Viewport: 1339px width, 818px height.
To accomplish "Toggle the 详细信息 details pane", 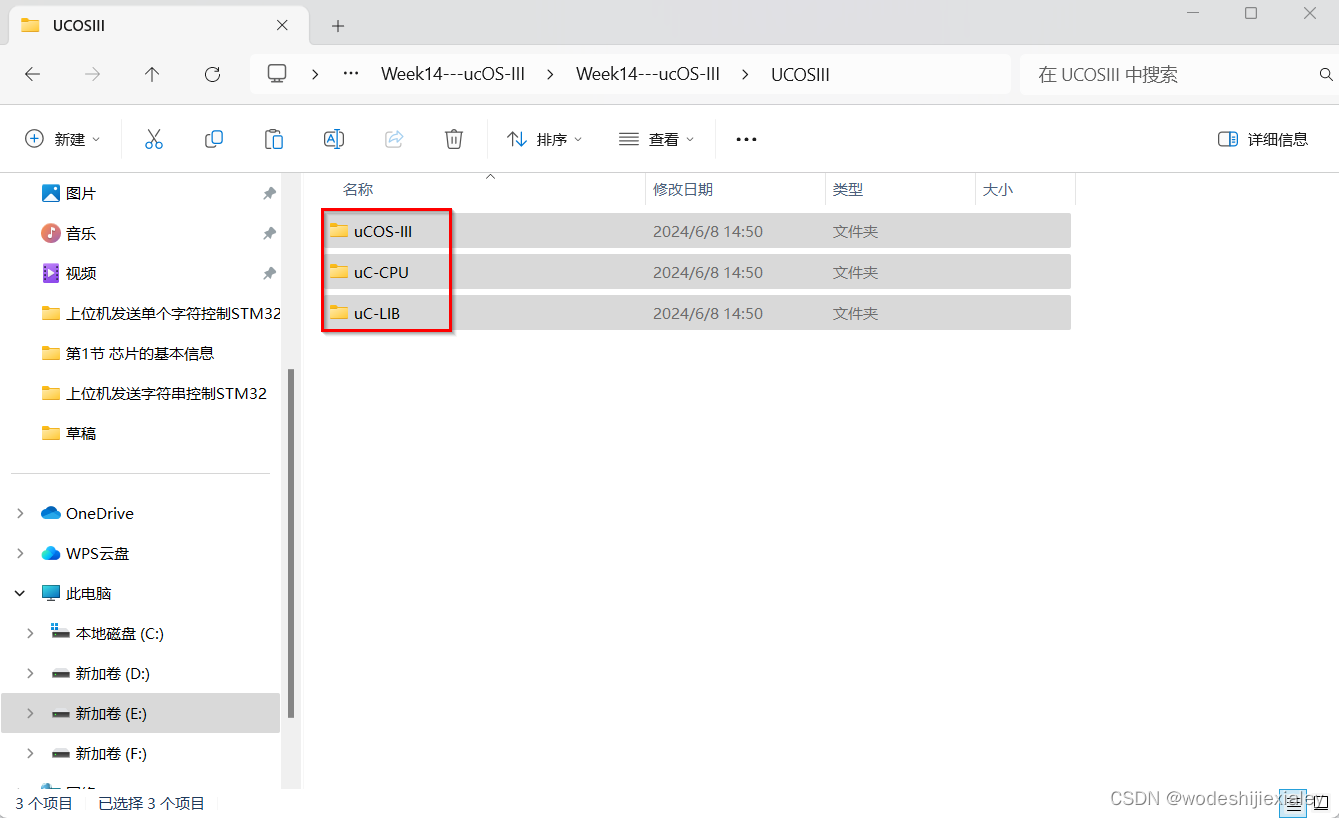I will (1263, 139).
